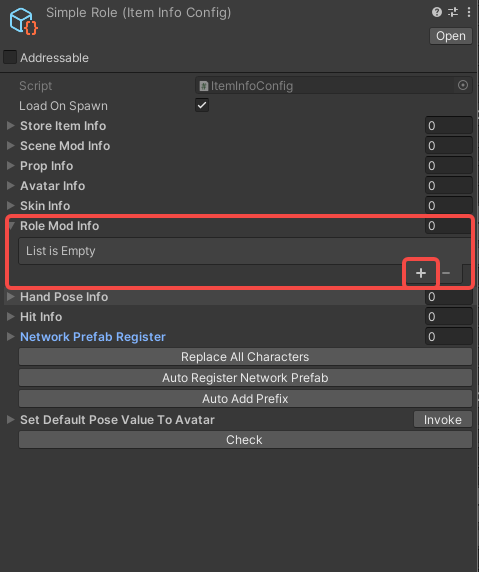
Task: Click Auto Register Network Prefab button
Action: 245,378
